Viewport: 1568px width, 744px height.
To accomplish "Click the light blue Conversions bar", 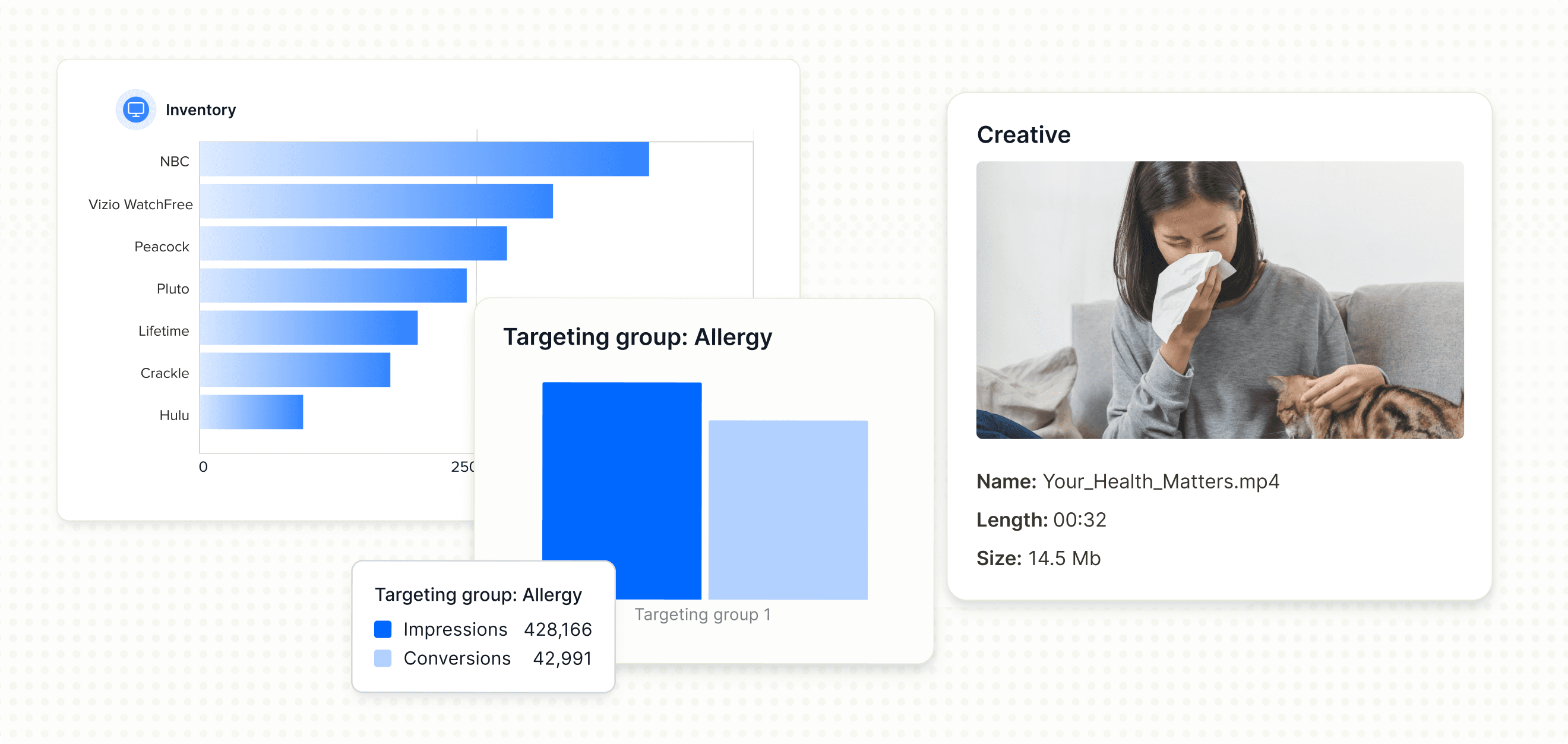I will 788,509.
